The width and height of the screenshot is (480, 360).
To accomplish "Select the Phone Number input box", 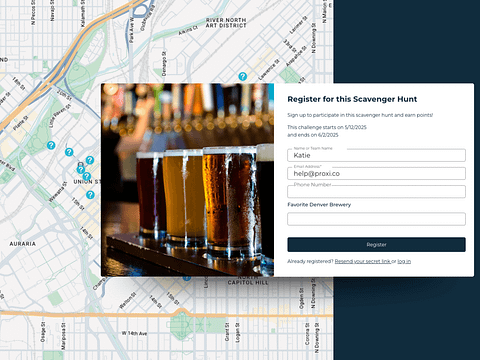I will [x=376, y=192].
